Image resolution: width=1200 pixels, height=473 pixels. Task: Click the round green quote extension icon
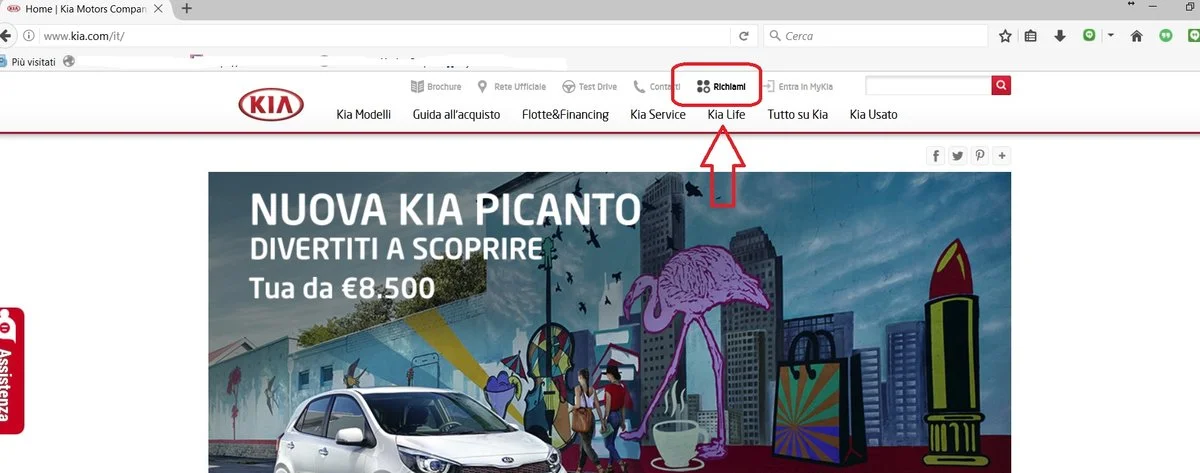1165,35
